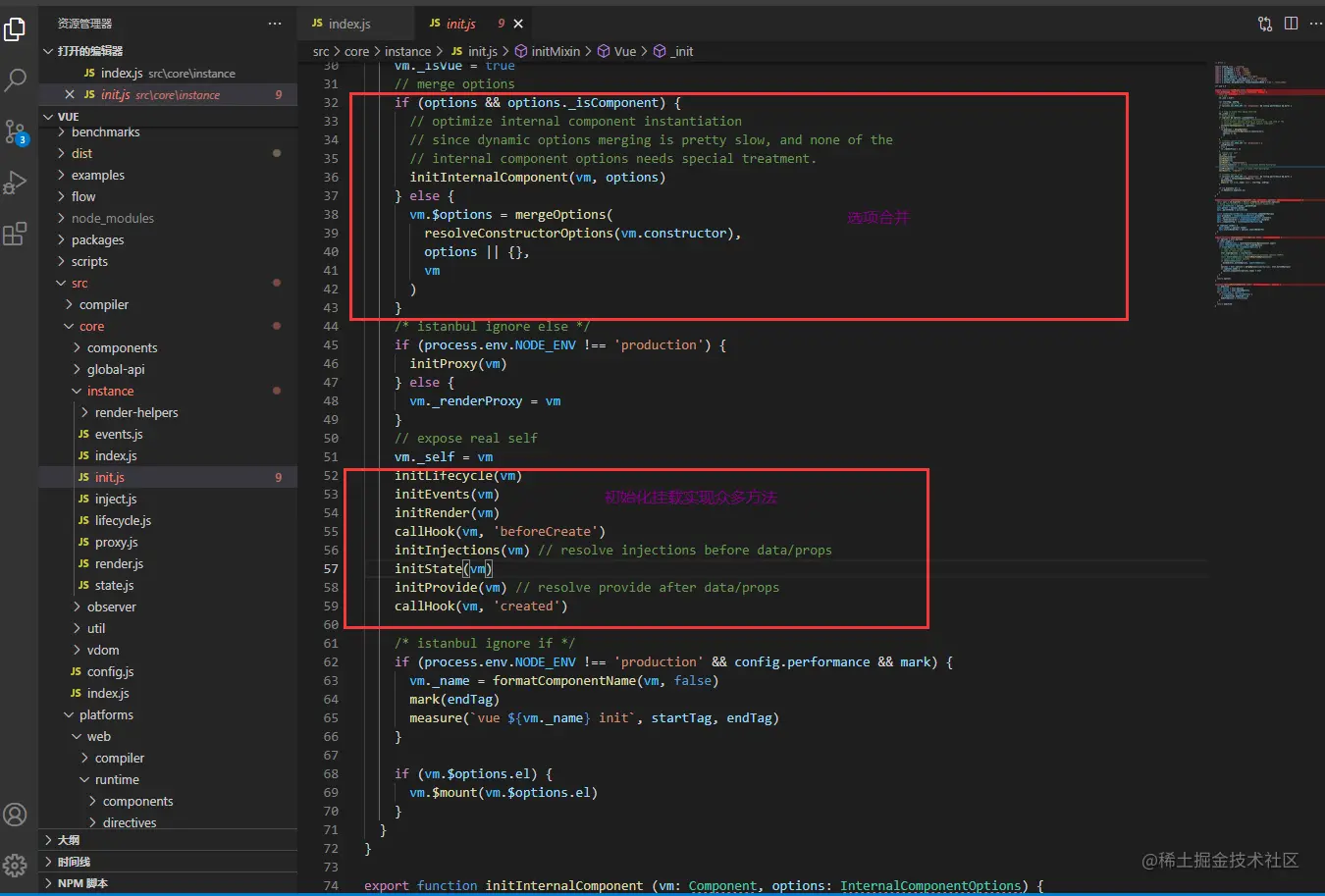Collapse the instance folder in tree

coord(110,391)
